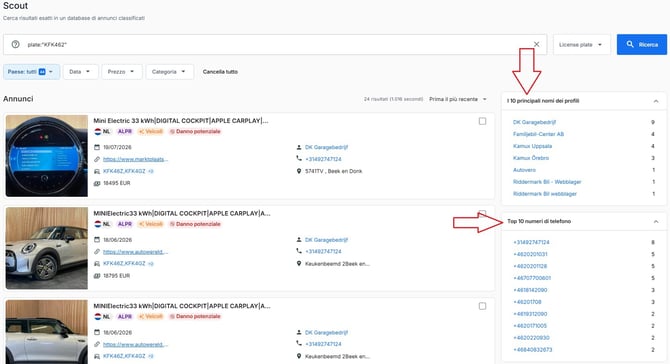Open the Mini Electric 33 kWh listing title
Image resolution: width=670 pixels, height=364 pixels.
181,121
